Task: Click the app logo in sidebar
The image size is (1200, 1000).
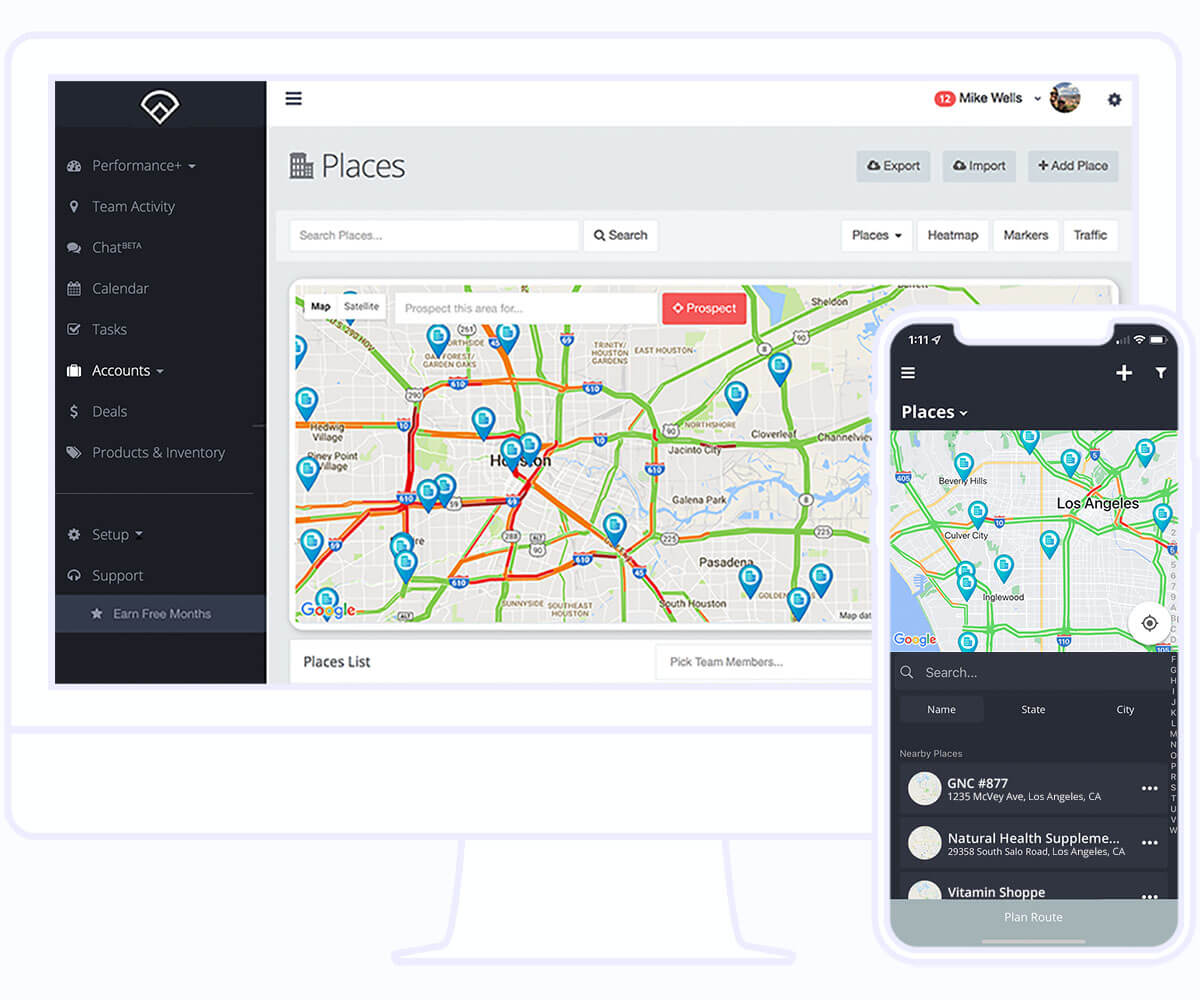Action: [160, 106]
